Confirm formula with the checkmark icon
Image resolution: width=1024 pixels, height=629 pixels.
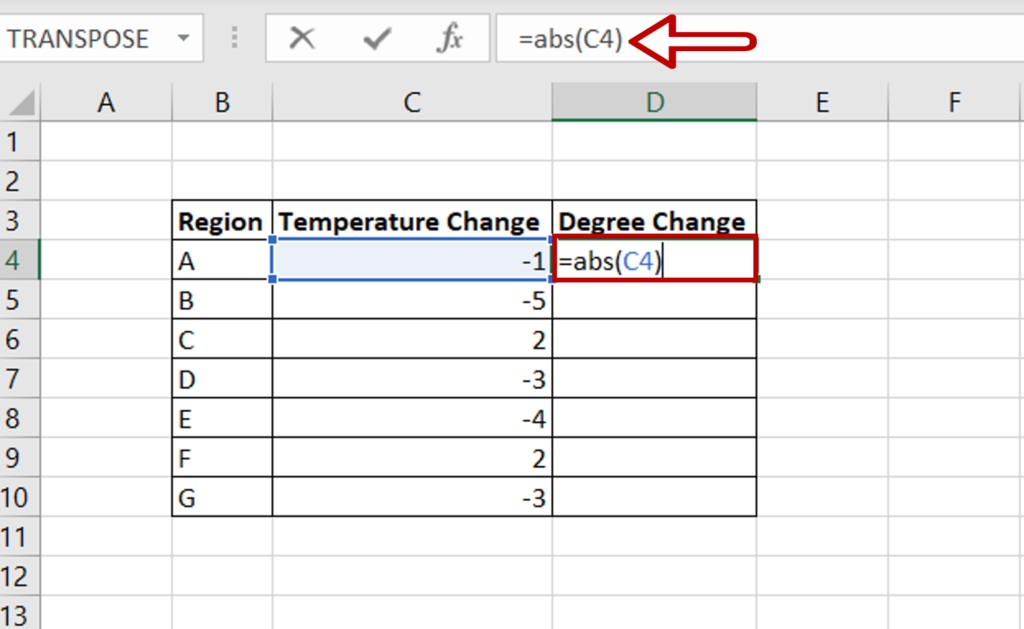click(377, 39)
